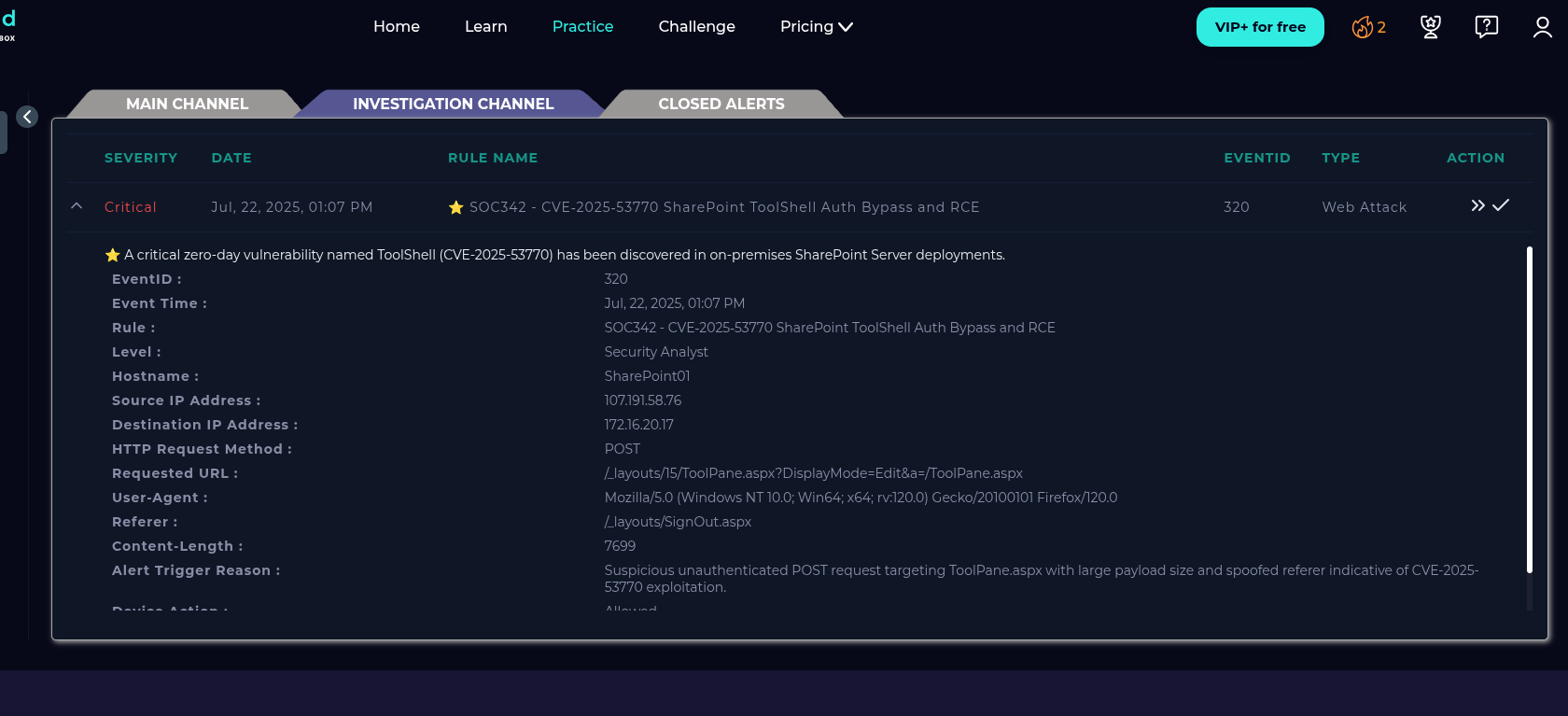The image size is (1568, 716).
Task: Click the double-arrow action icon on the alert
Action: point(1477,205)
